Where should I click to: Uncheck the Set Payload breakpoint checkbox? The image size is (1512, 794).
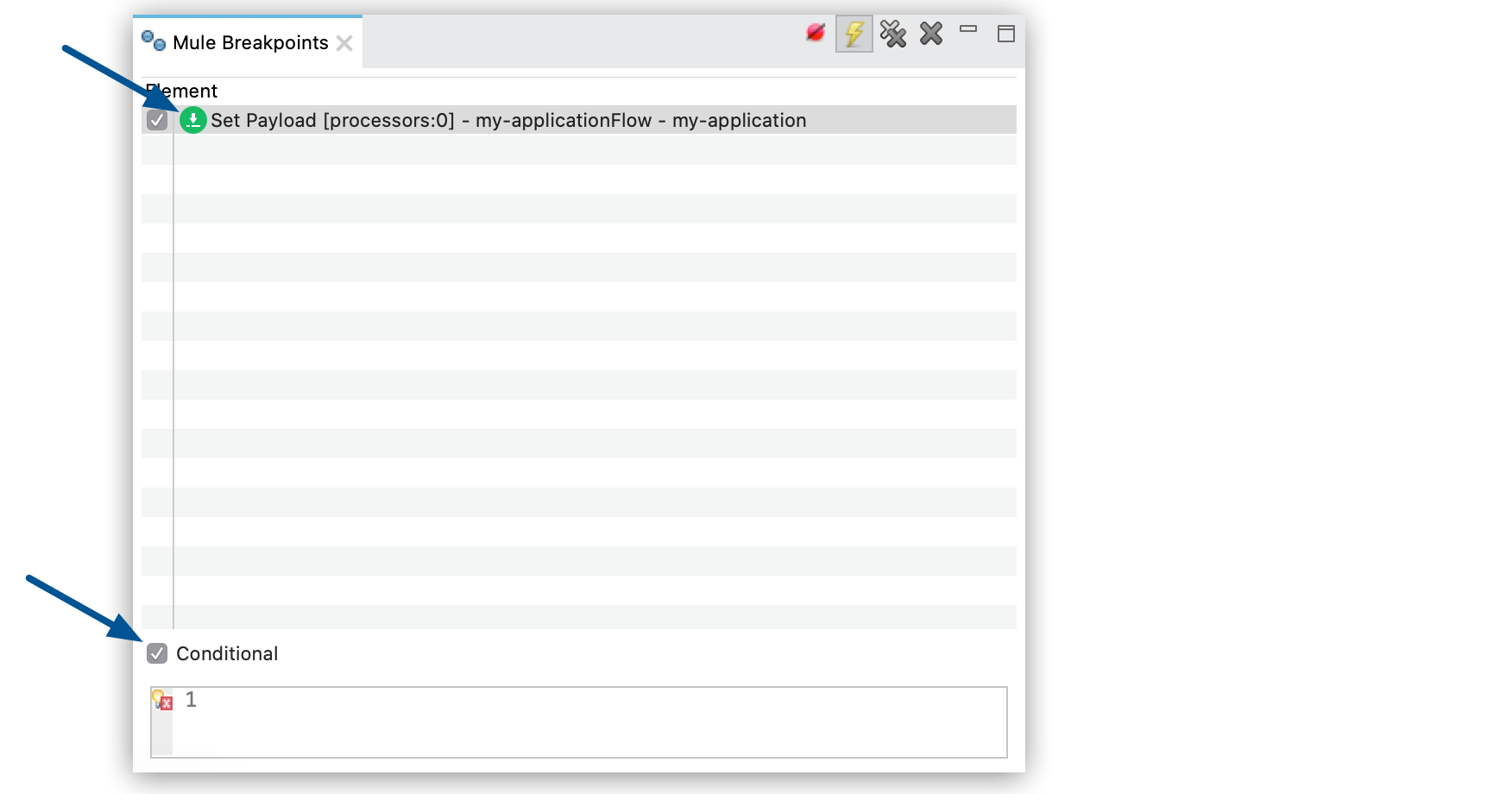pos(157,120)
